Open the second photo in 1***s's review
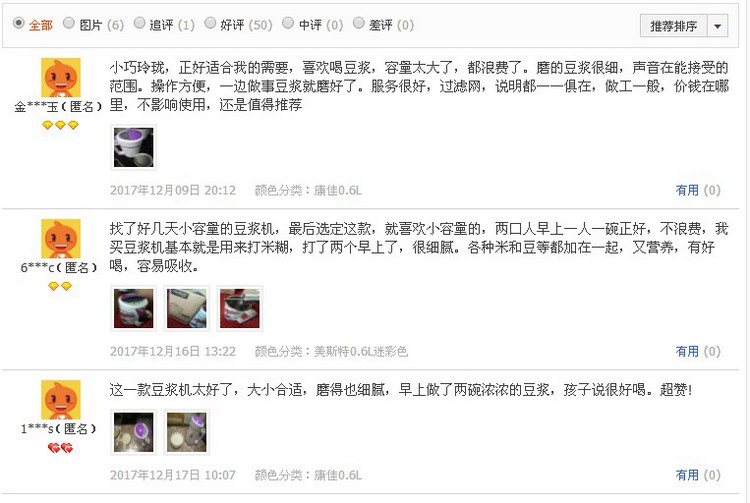The height and width of the screenshot is (503, 750). [x=187, y=432]
